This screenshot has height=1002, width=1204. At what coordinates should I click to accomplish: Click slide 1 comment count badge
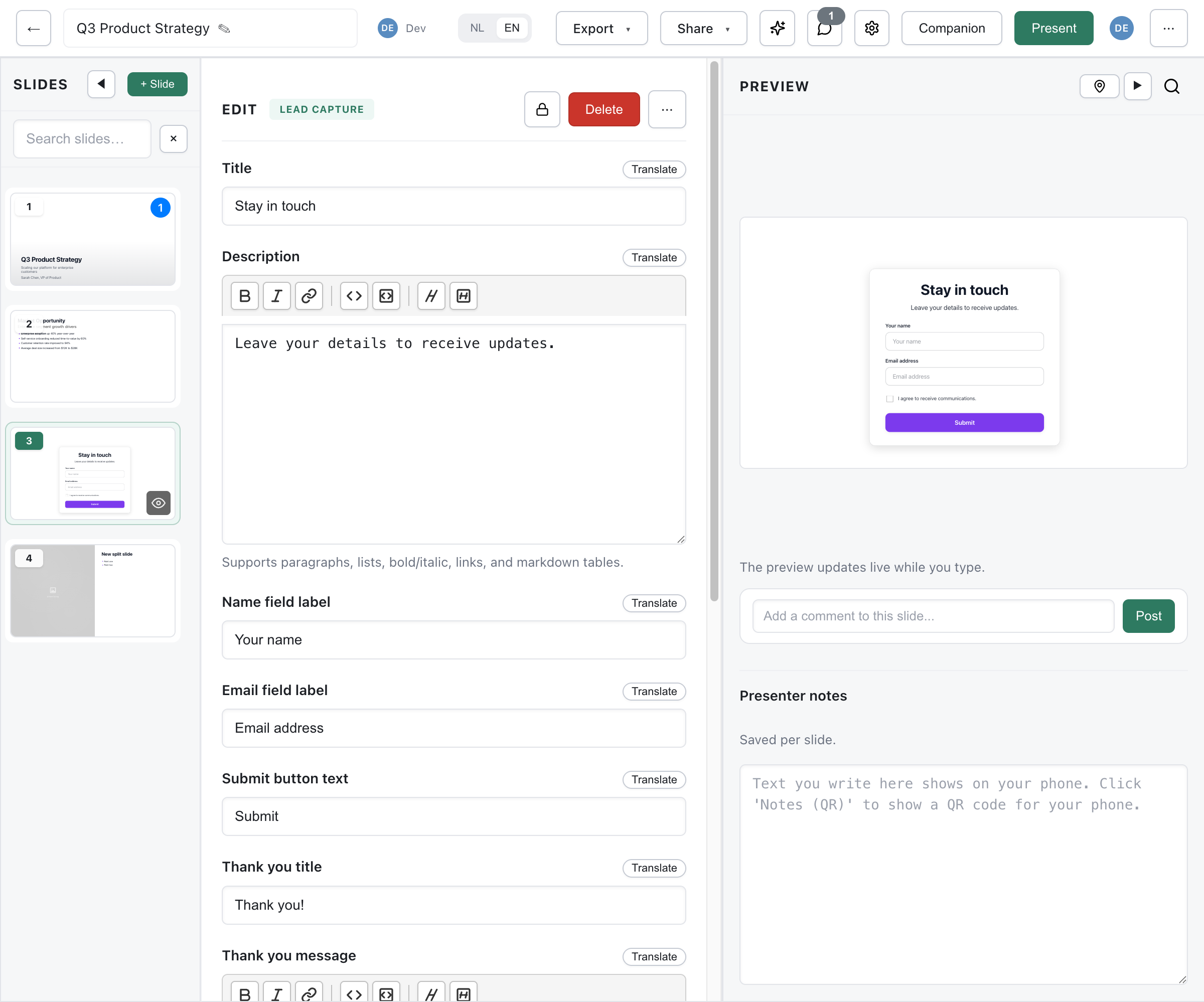(161, 208)
